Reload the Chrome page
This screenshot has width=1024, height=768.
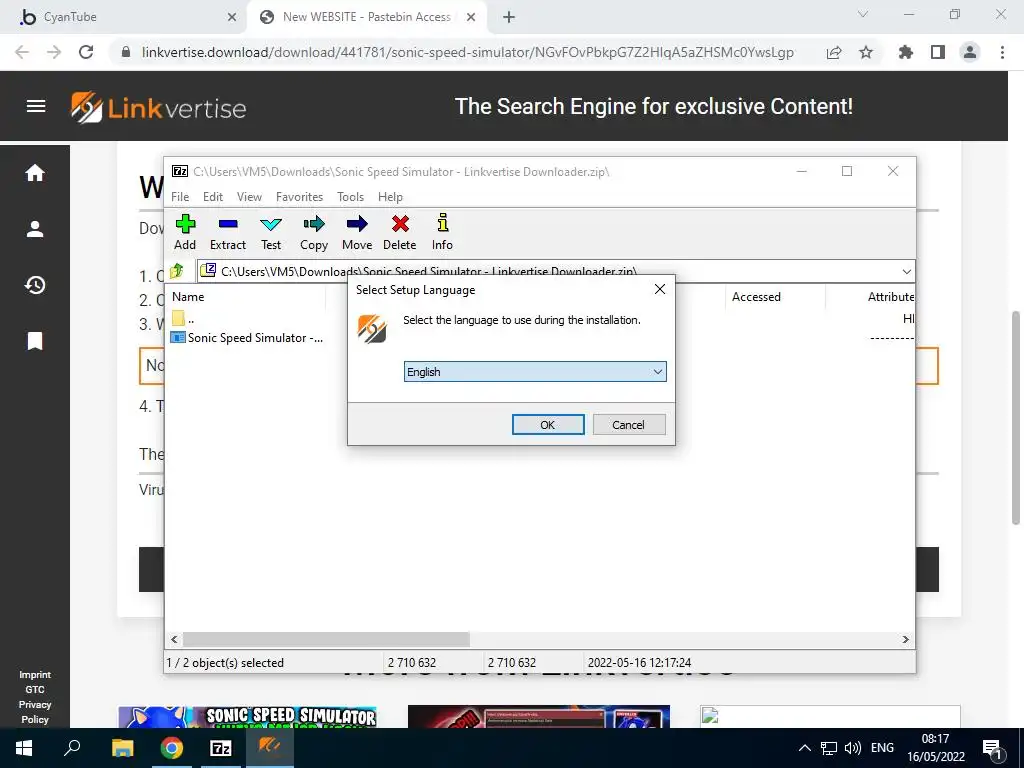click(x=86, y=52)
